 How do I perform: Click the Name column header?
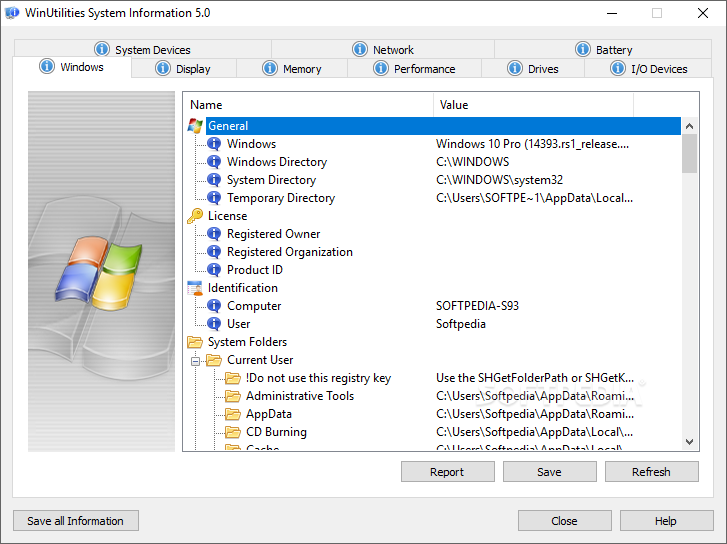pyautogui.click(x=308, y=105)
